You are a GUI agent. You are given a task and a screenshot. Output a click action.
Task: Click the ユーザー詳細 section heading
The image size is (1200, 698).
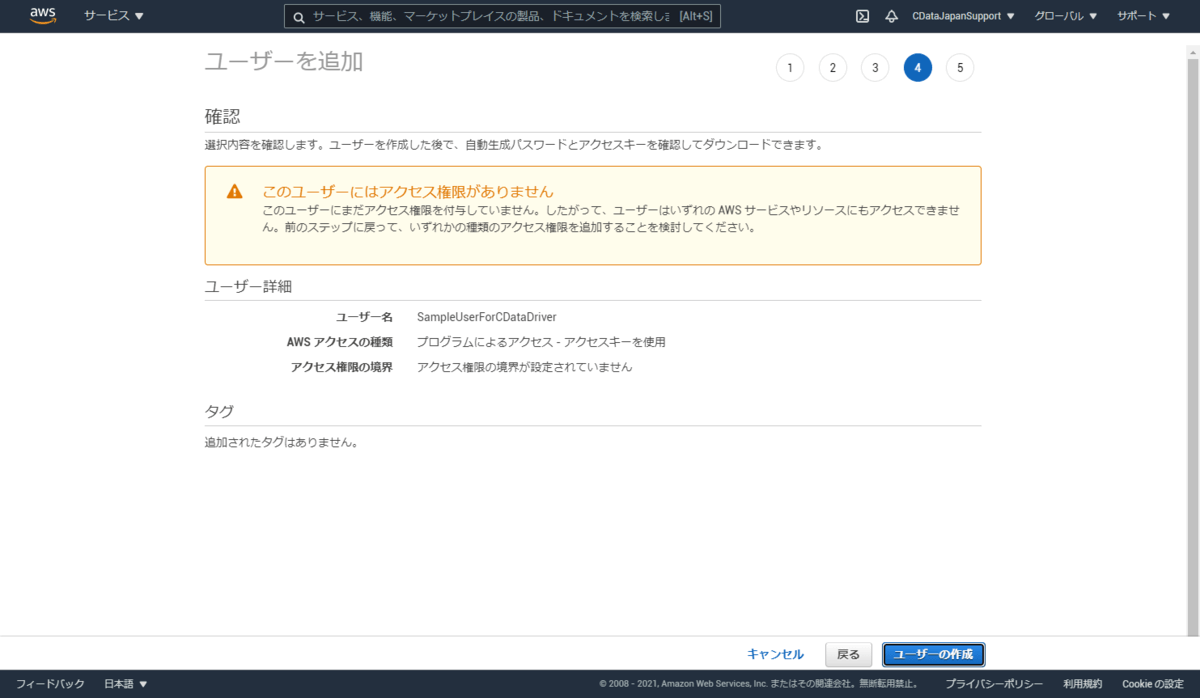pos(248,286)
